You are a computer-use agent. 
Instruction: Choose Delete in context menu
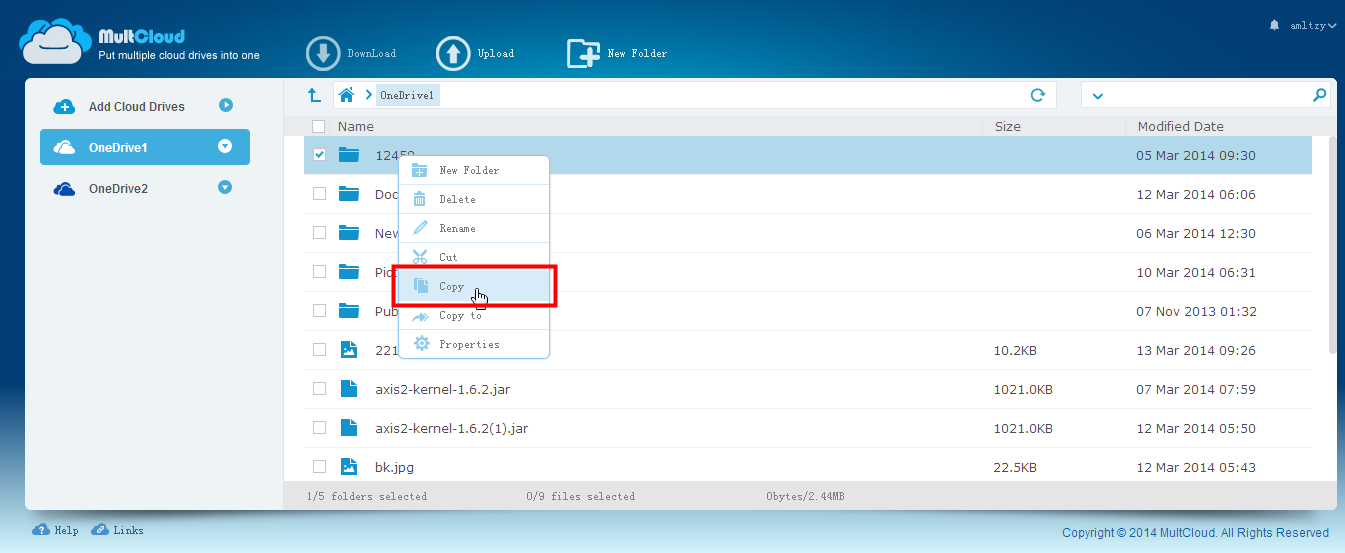(474, 199)
